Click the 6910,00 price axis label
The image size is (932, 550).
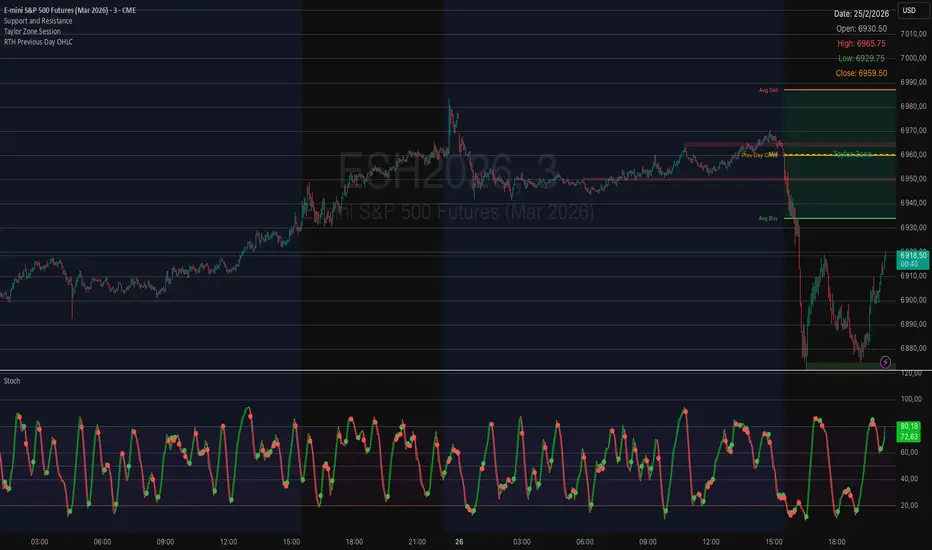[913, 276]
